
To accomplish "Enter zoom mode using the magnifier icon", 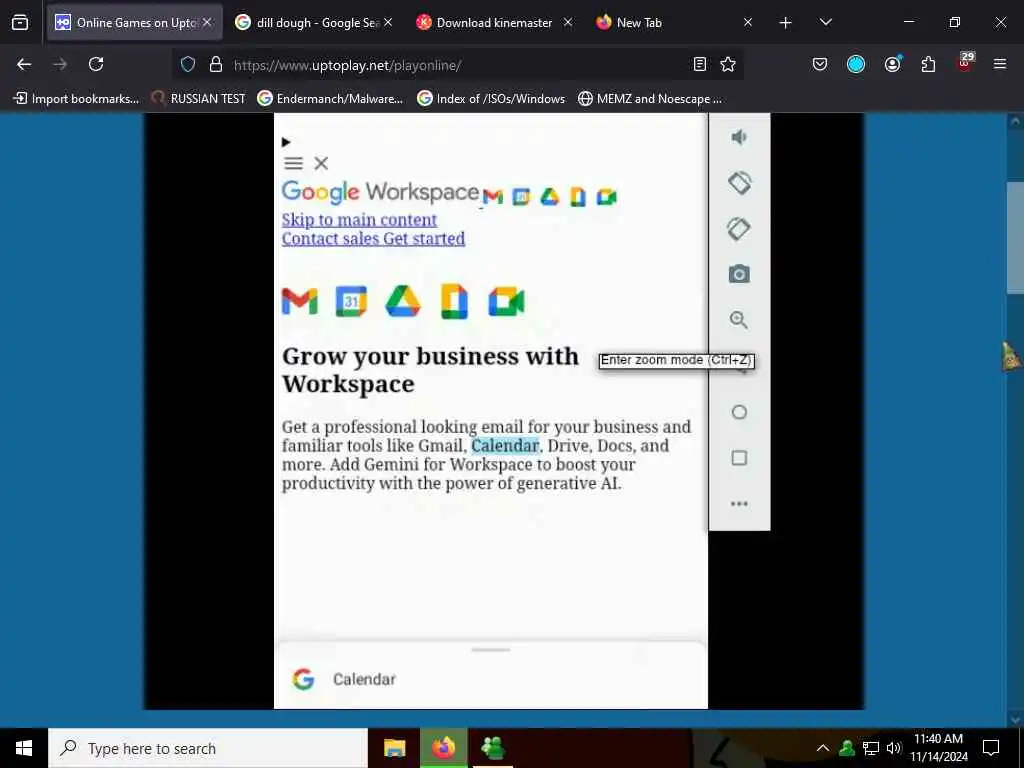I will 739,320.
